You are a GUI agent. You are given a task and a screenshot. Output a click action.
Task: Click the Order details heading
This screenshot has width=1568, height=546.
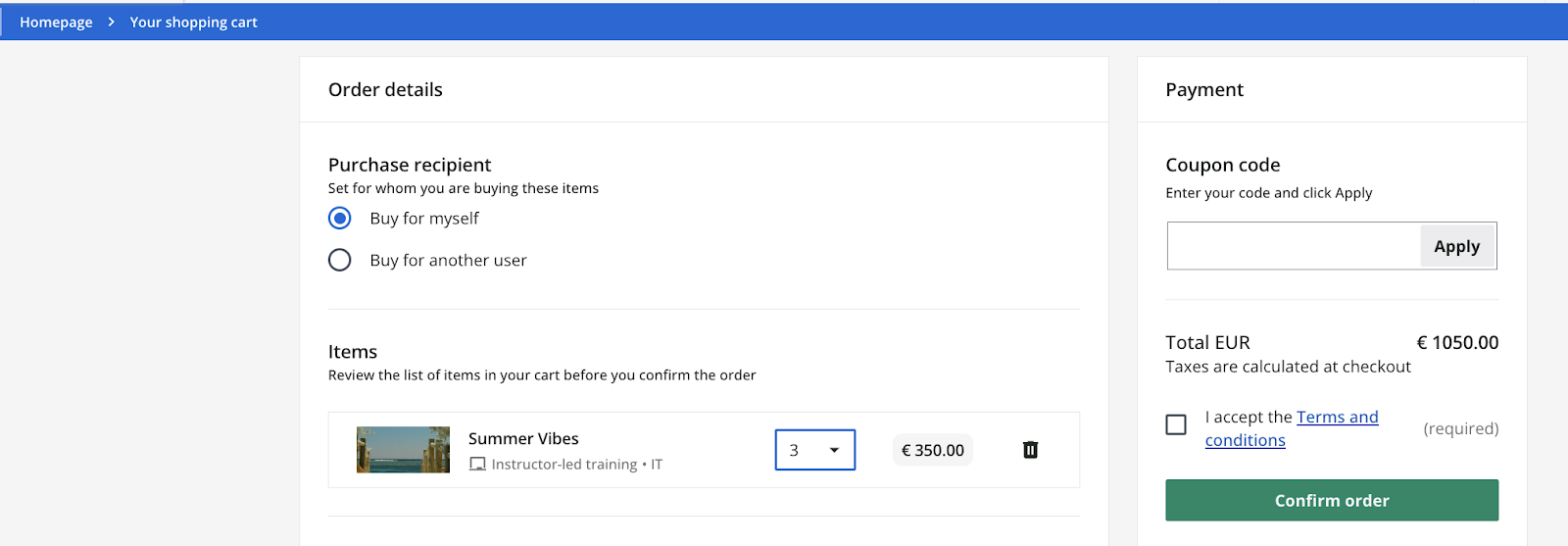point(385,89)
